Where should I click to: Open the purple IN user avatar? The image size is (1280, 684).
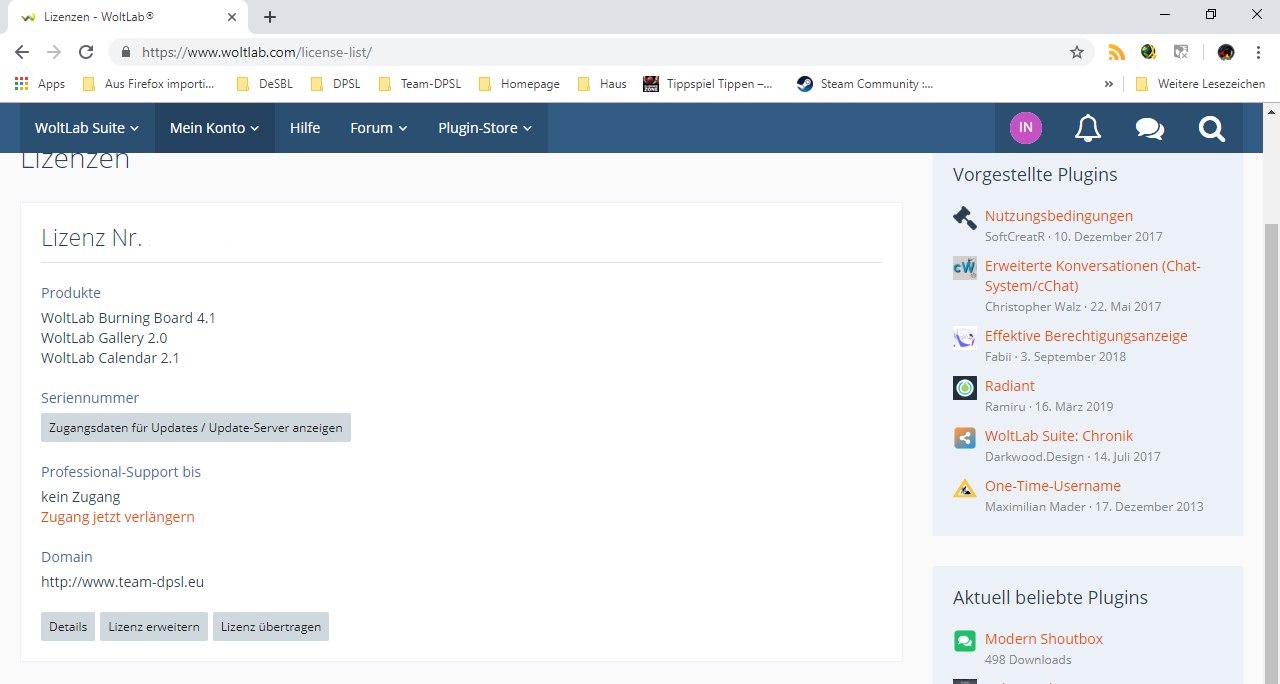pos(1025,128)
